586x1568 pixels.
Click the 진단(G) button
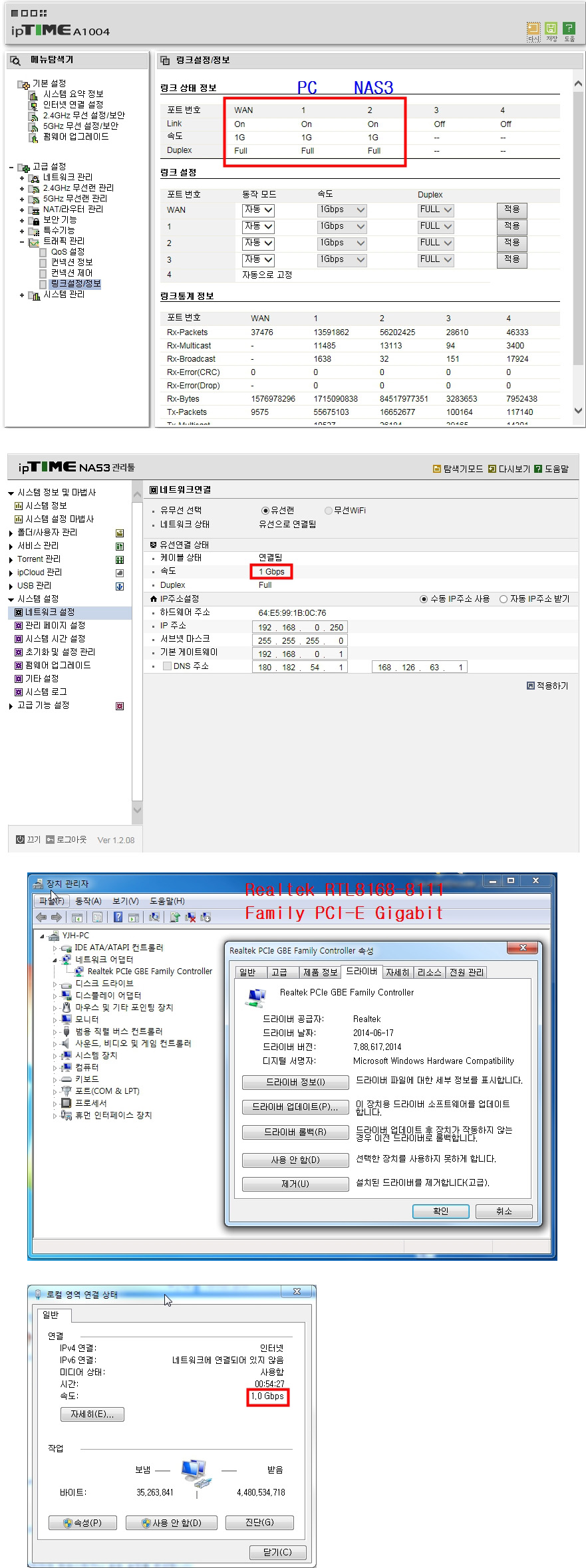pyautogui.click(x=259, y=1523)
